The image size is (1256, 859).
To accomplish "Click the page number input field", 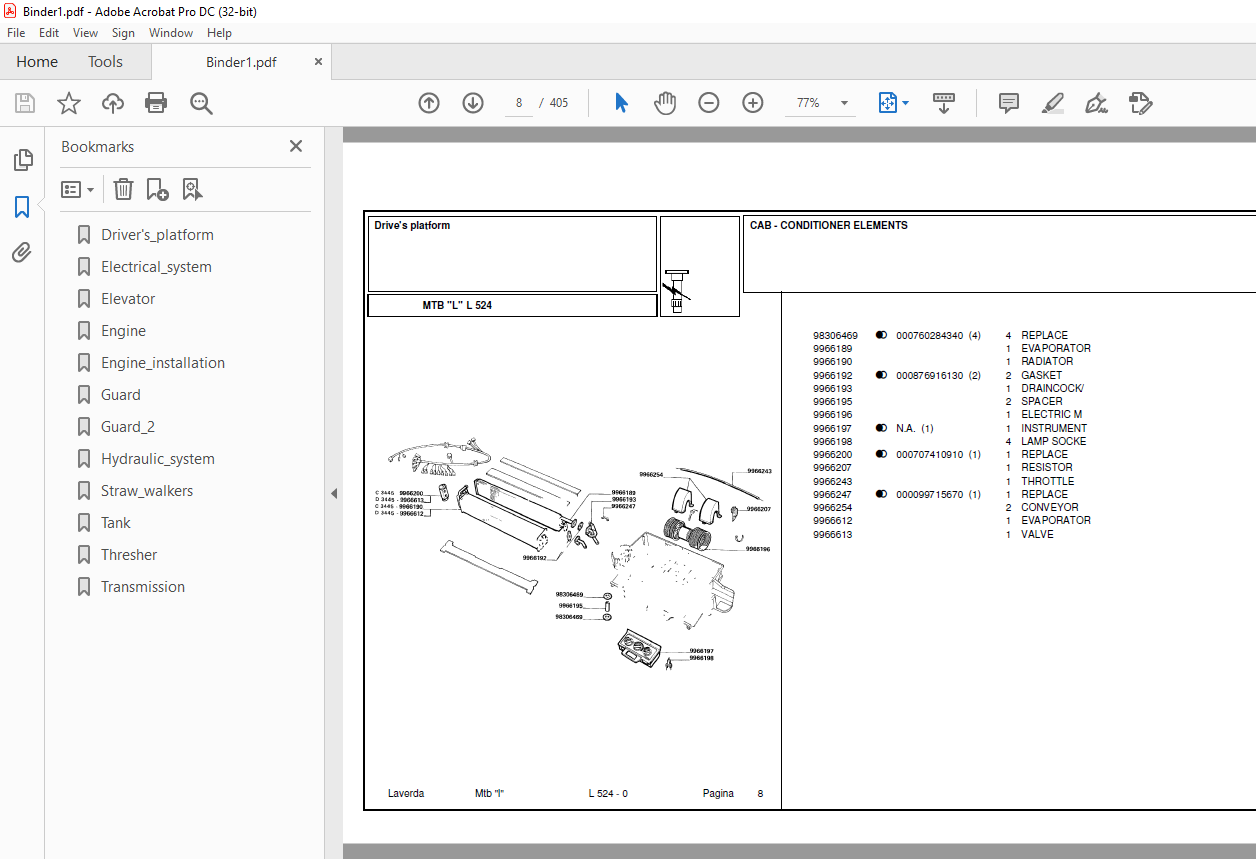I will tap(519, 103).
